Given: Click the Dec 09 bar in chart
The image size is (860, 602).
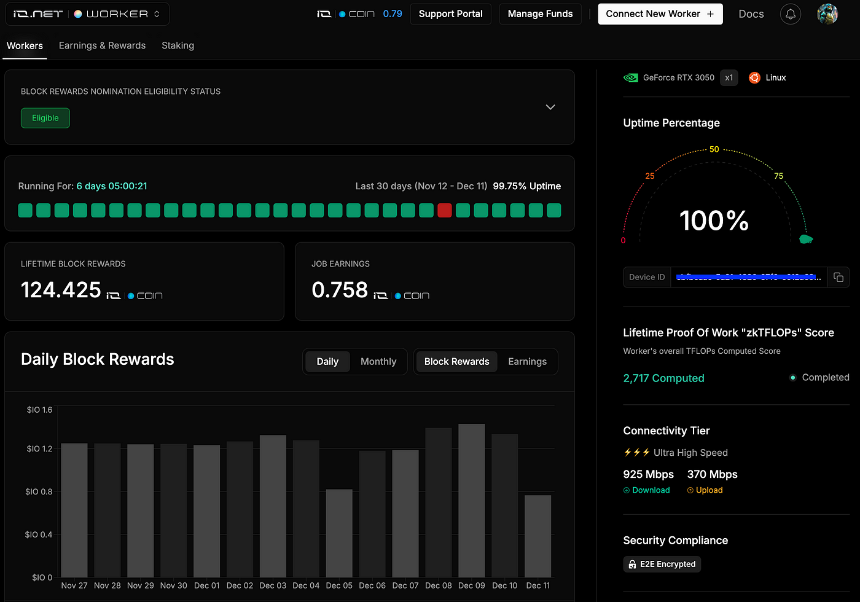Looking at the screenshot, I should (x=472, y=501).
